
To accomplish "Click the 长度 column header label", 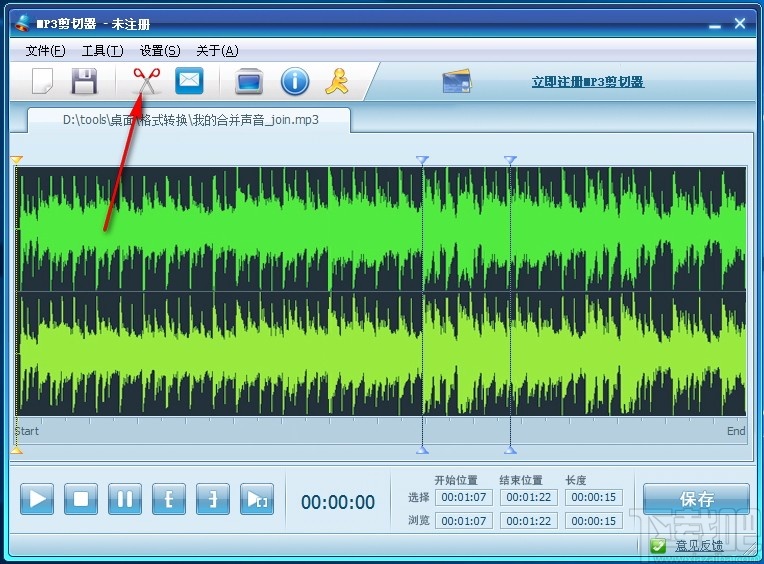I will click(575, 480).
